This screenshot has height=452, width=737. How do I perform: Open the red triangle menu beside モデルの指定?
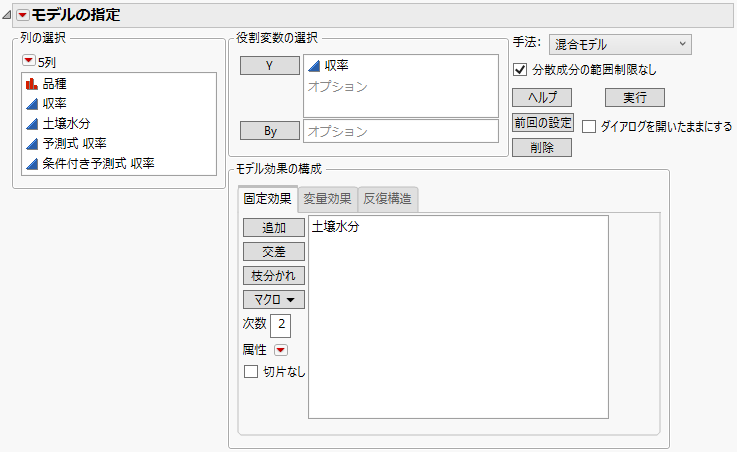coord(22,16)
